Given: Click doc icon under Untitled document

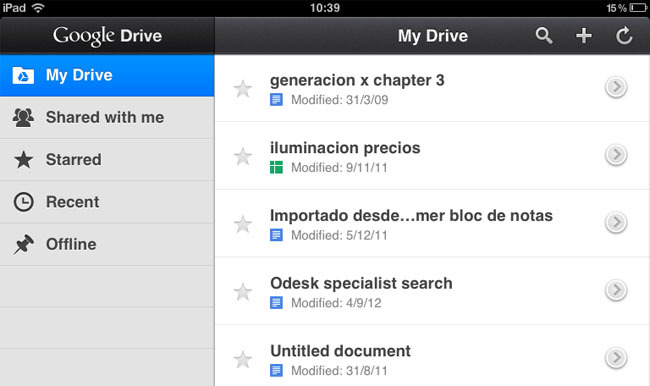Looking at the screenshot, I should (276, 370).
